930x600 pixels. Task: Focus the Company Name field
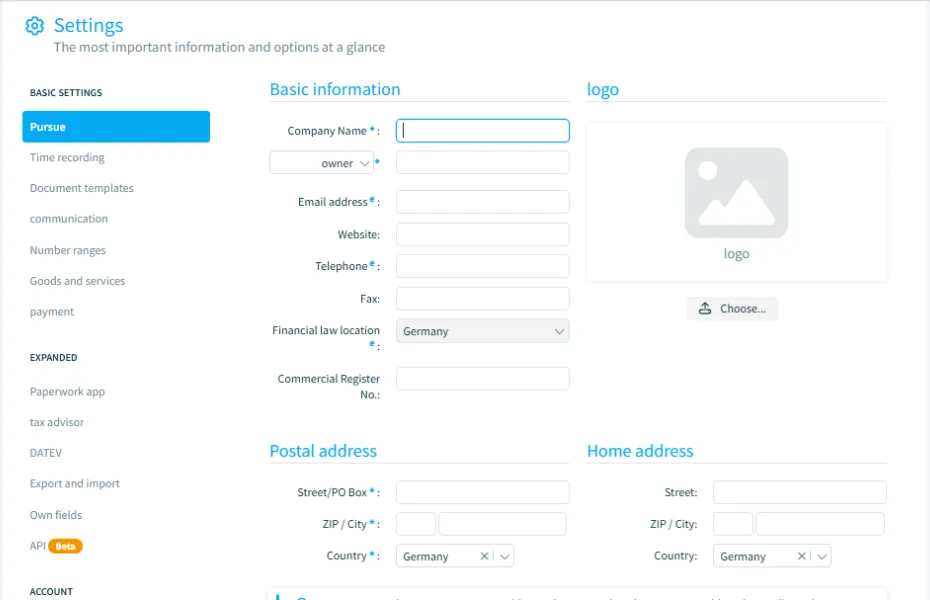[x=482, y=130]
